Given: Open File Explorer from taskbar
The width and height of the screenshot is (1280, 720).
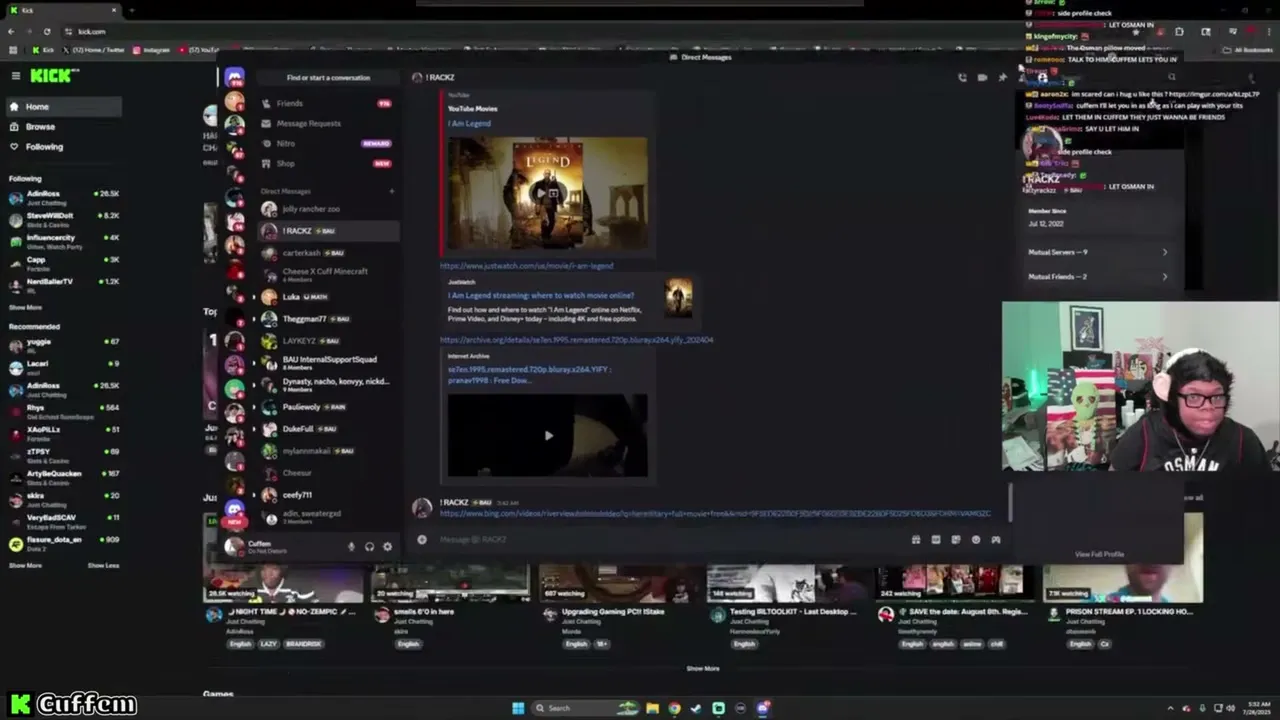Looking at the screenshot, I should point(652,708).
